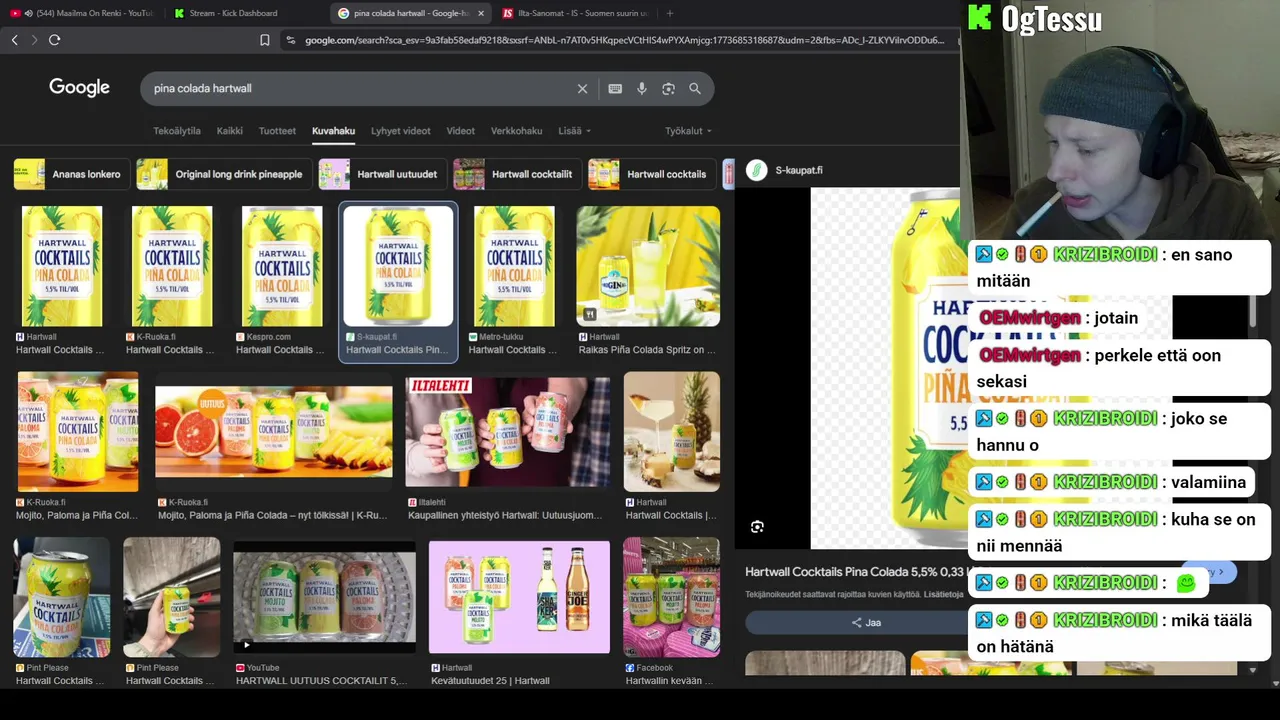
Task: Expand the Työkalut dropdown
Action: point(688,131)
